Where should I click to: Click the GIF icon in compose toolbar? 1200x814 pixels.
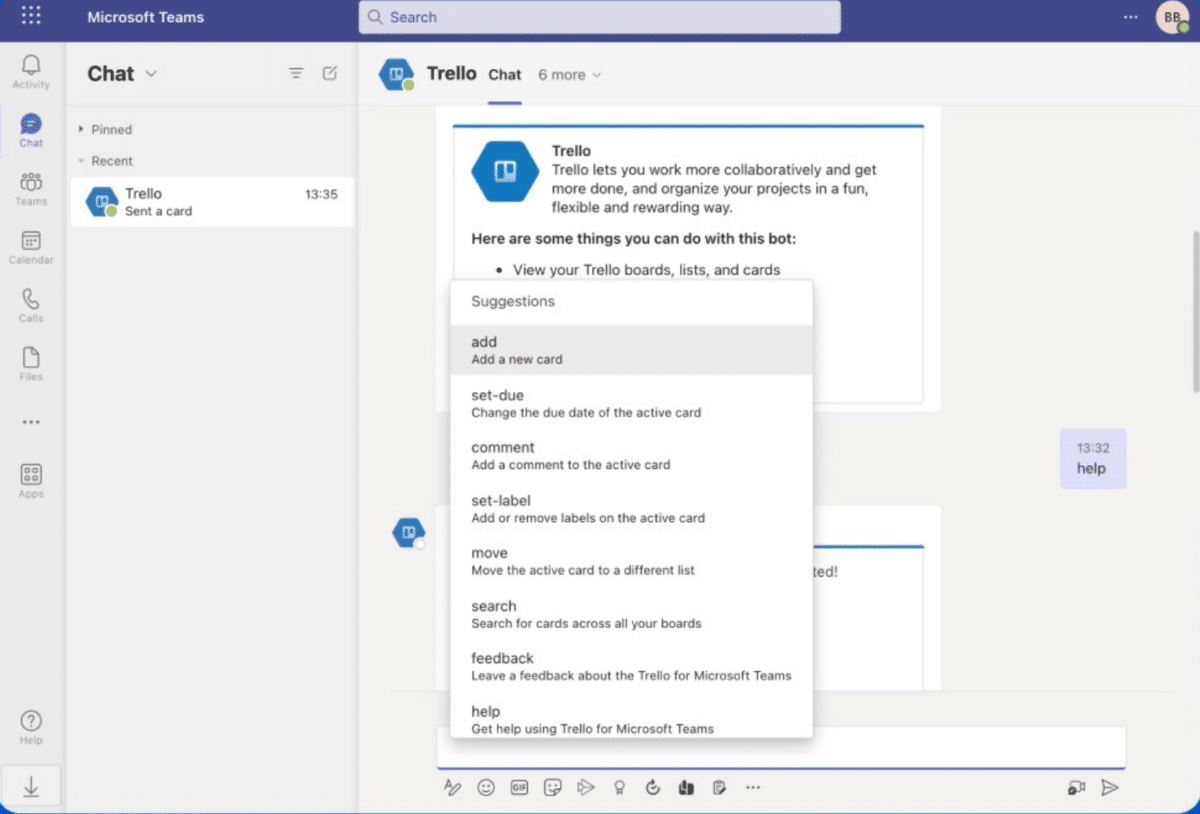519,788
